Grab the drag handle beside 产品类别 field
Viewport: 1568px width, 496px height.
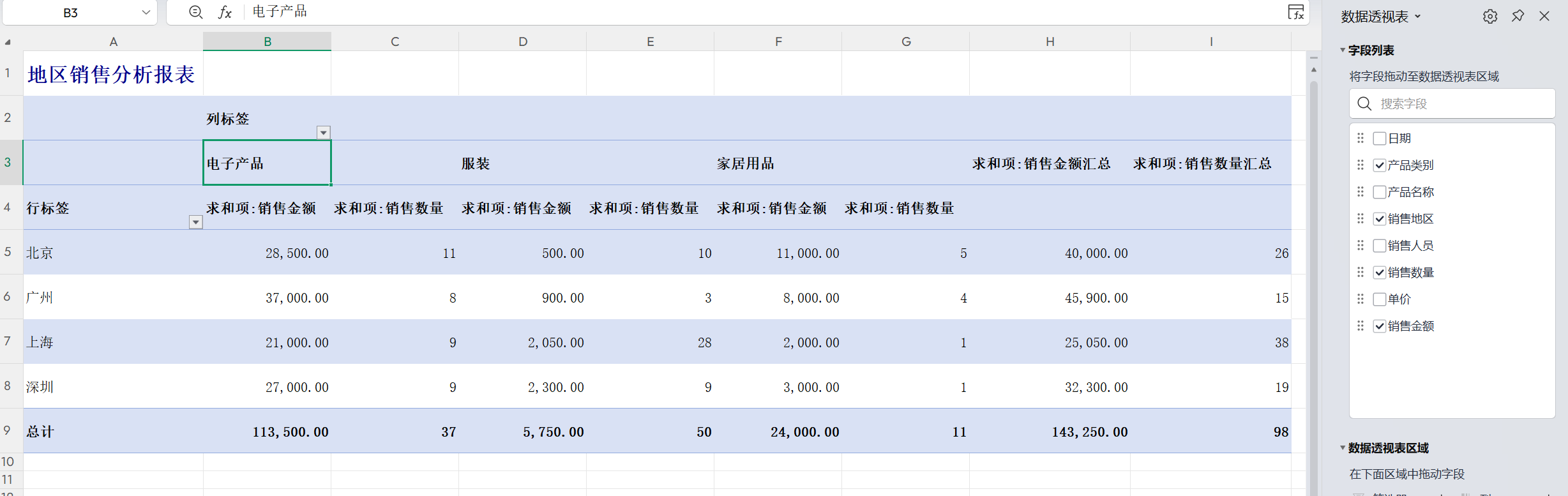point(1361,165)
